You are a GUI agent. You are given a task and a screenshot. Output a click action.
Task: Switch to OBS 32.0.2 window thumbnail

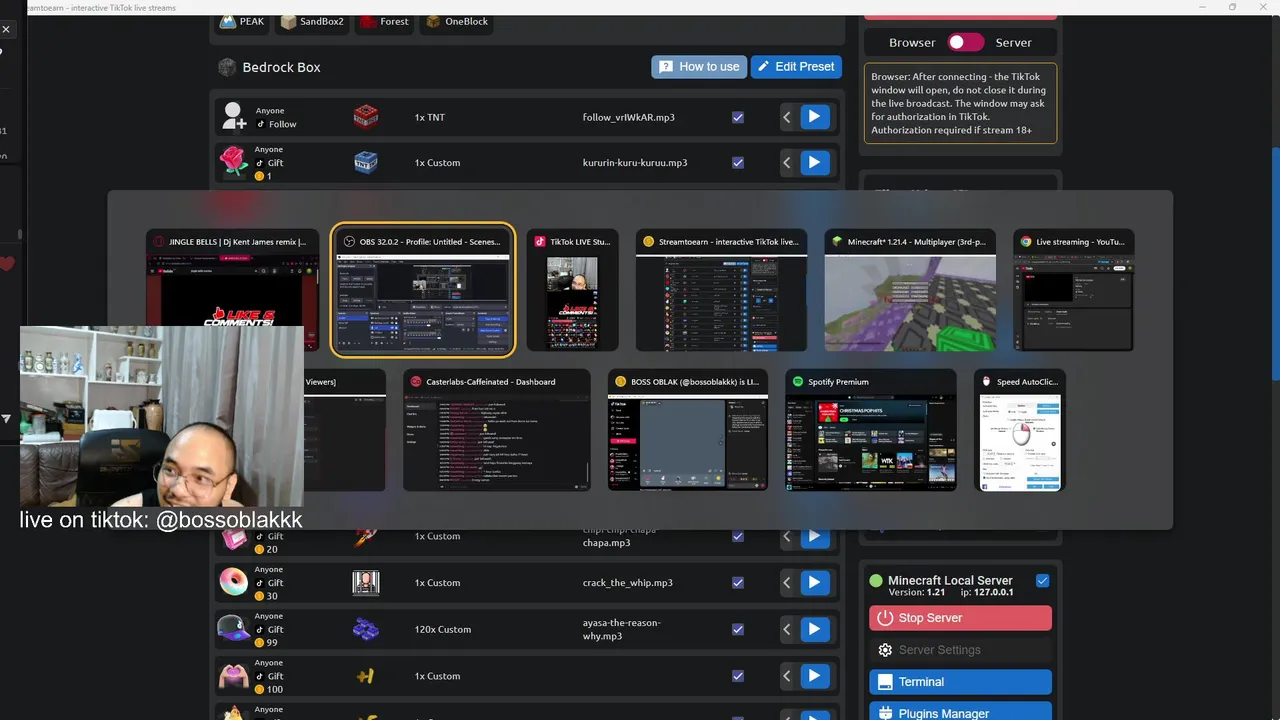[x=423, y=290]
